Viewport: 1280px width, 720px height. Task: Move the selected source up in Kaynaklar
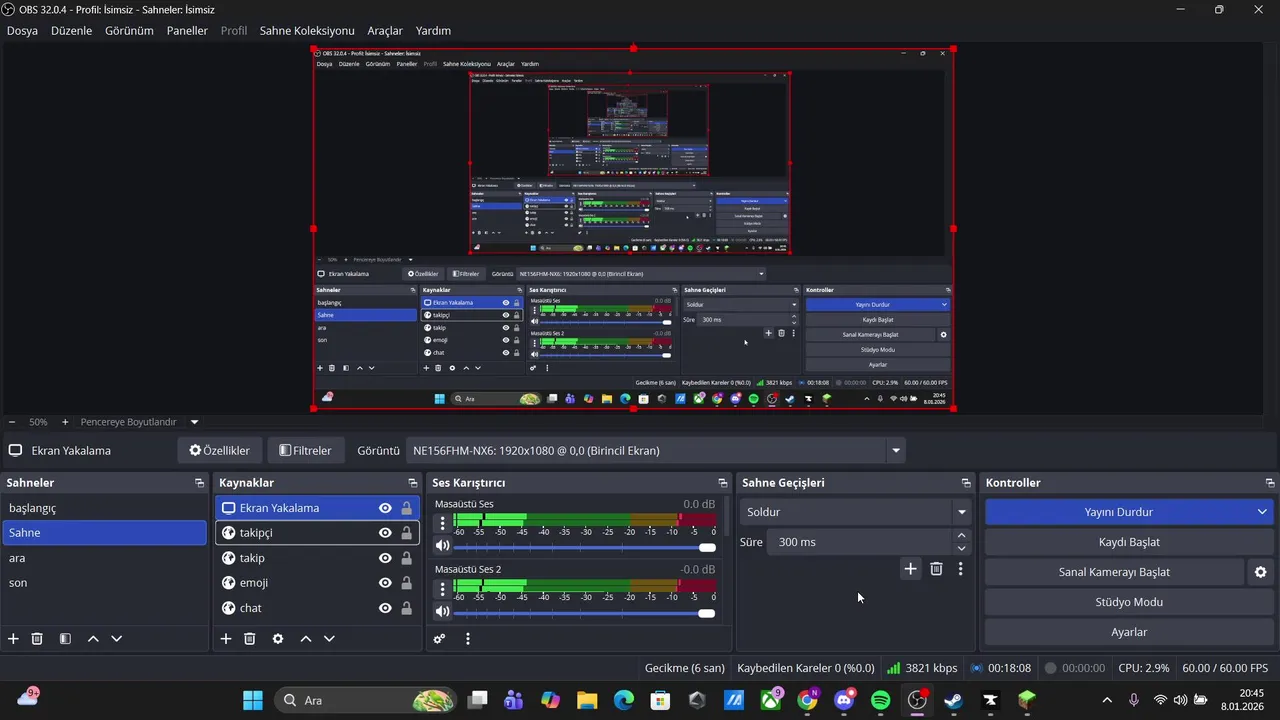tap(306, 638)
